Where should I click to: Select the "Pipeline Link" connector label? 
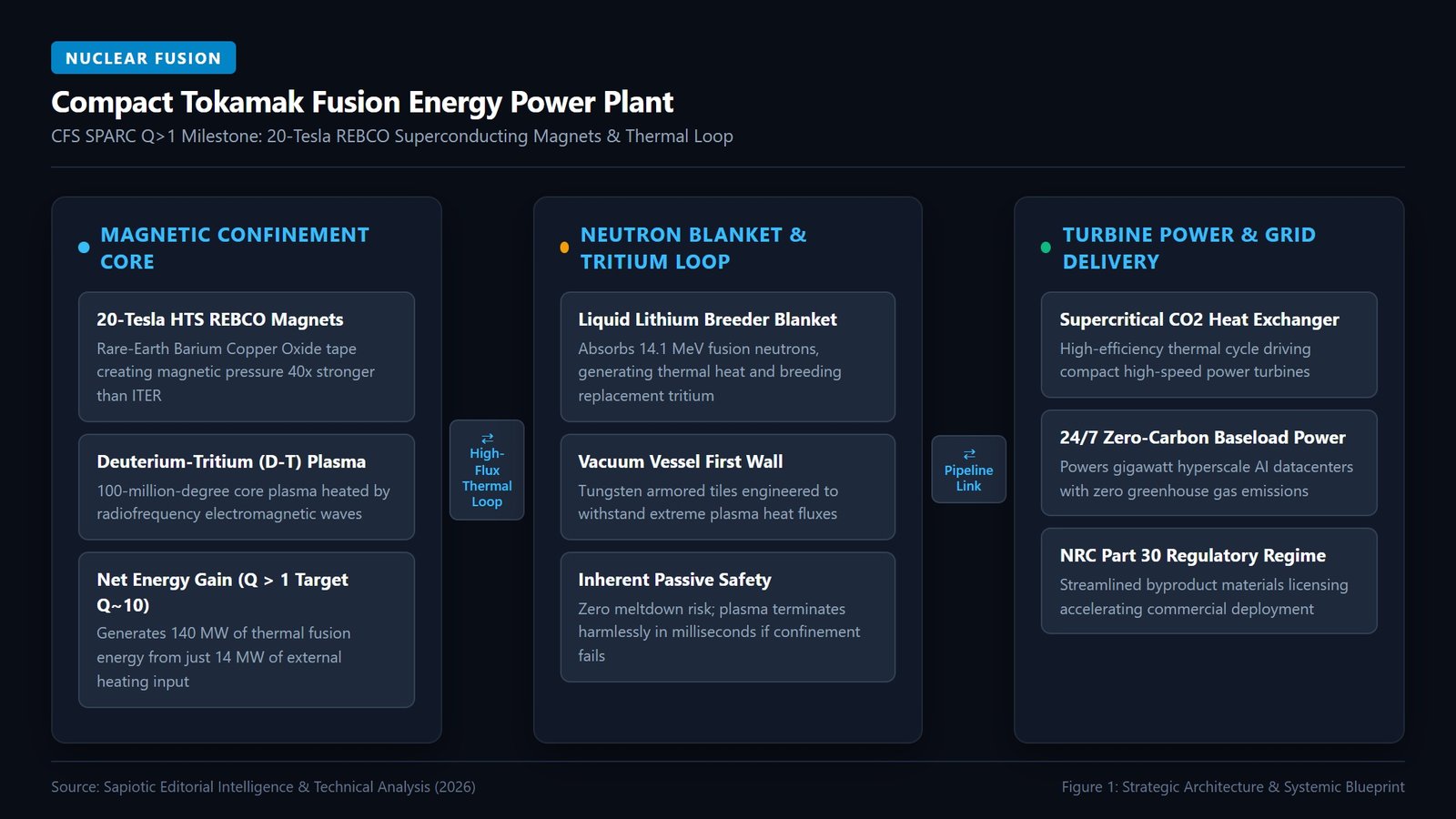pyautogui.click(x=968, y=479)
